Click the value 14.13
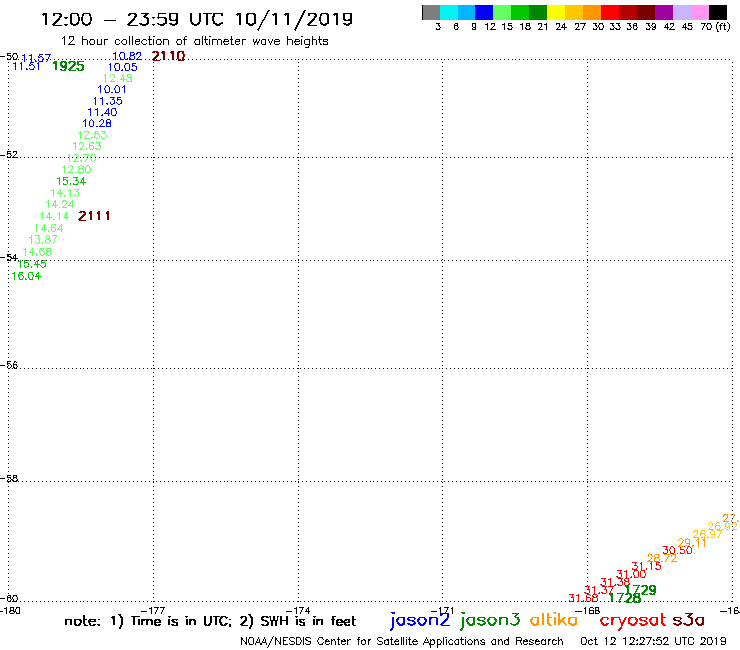The image size is (740, 650). (x=65, y=193)
